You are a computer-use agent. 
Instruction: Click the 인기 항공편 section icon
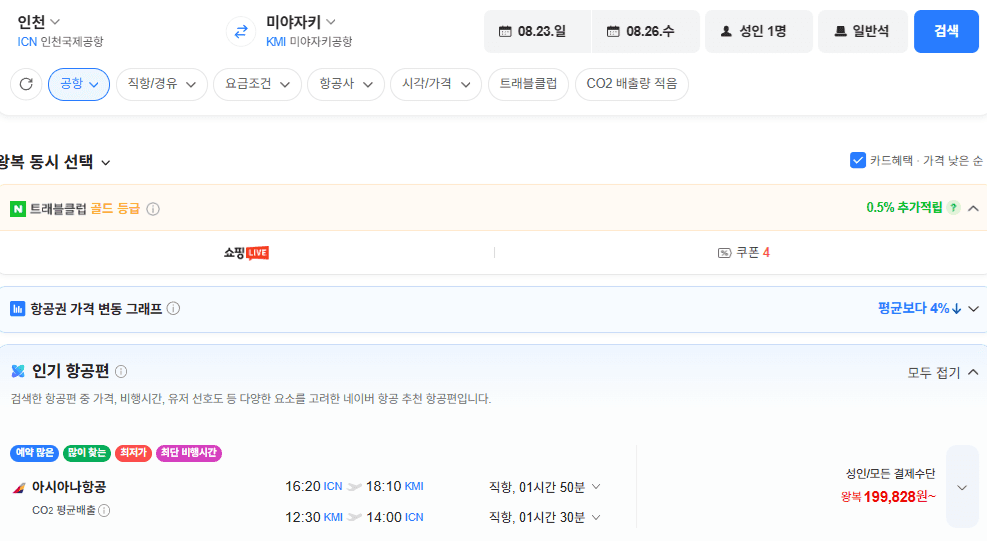click(18, 372)
